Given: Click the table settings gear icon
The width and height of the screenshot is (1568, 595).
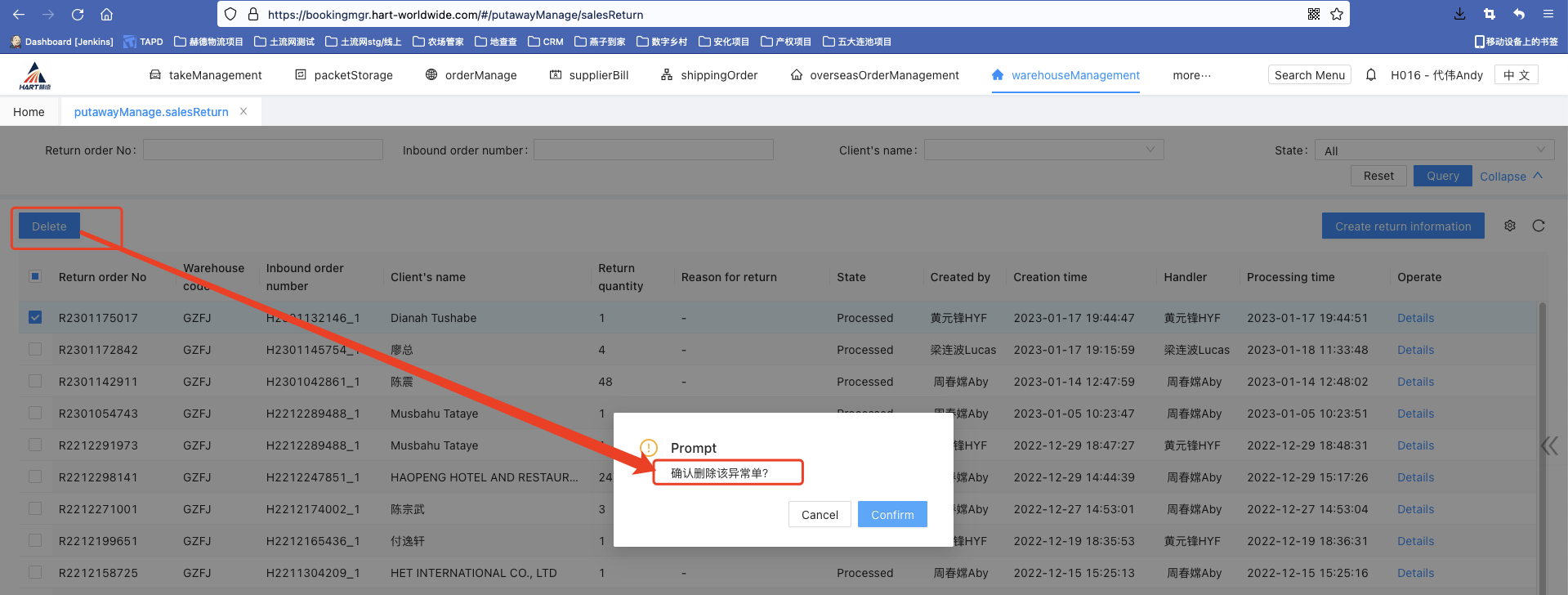Looking at the screenshot, I should coord(1510,226).
